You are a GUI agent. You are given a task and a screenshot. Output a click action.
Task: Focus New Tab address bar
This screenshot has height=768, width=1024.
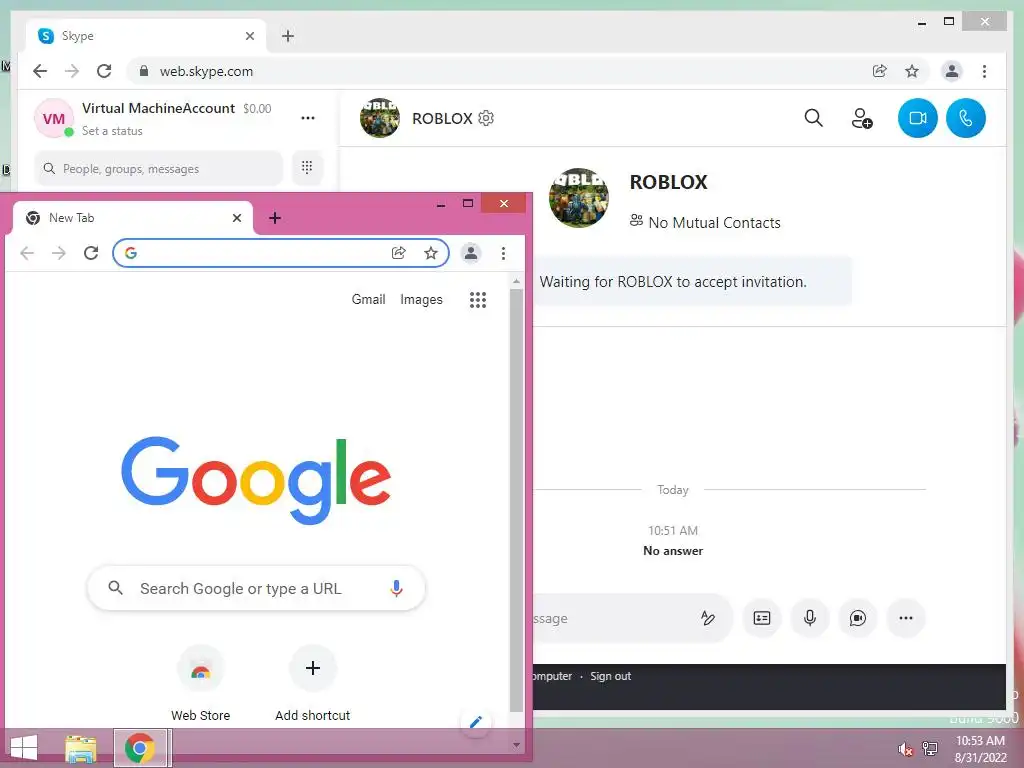coord(281,253)
